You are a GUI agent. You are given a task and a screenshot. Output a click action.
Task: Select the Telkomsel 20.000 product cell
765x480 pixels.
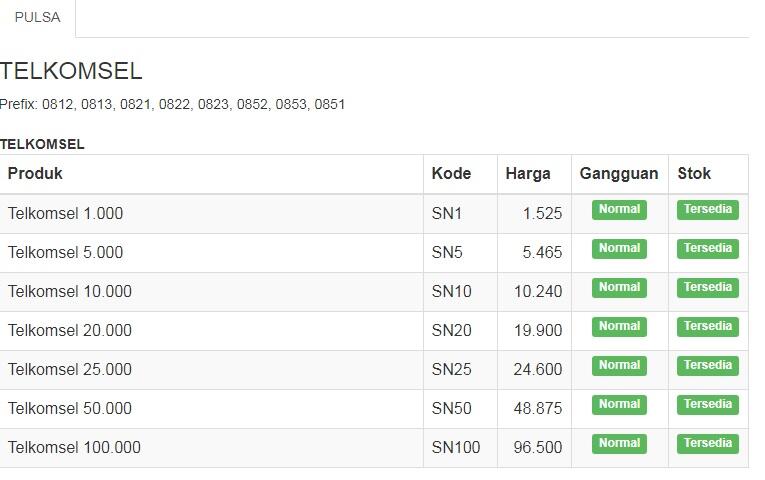[212, 331]
